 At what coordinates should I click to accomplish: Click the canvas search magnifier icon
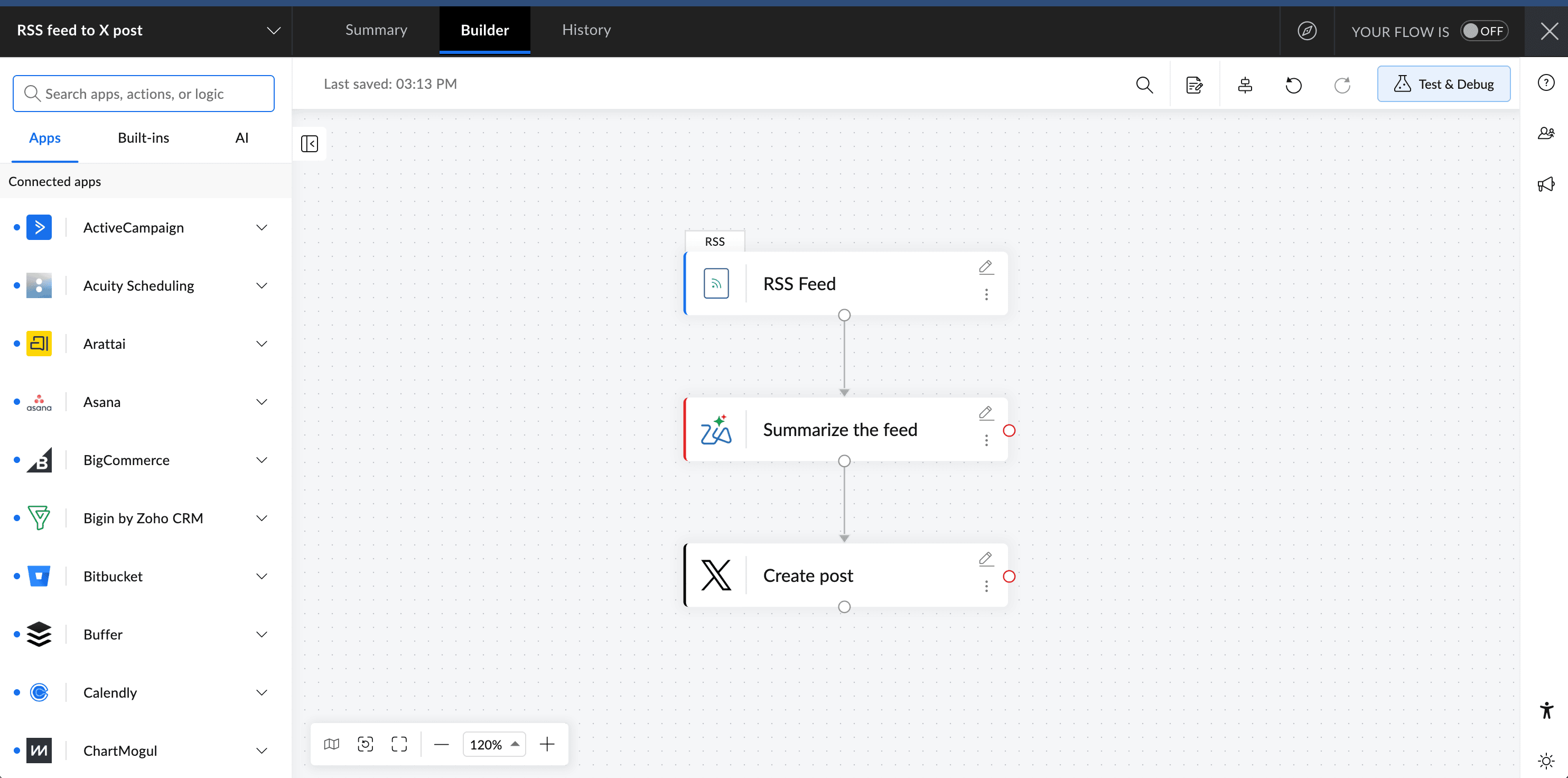1144,85
